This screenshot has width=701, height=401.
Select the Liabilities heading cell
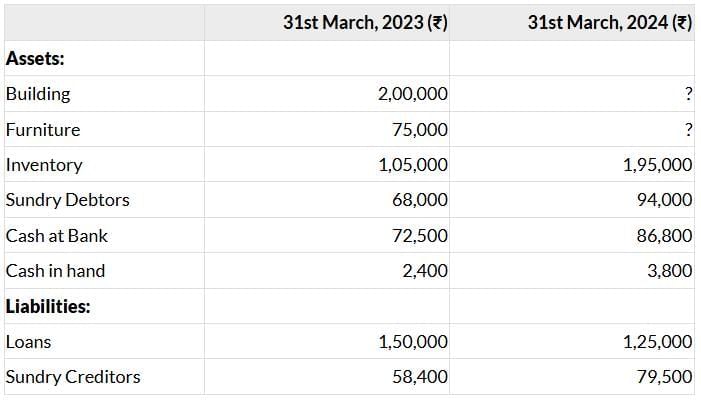(48, 306)
